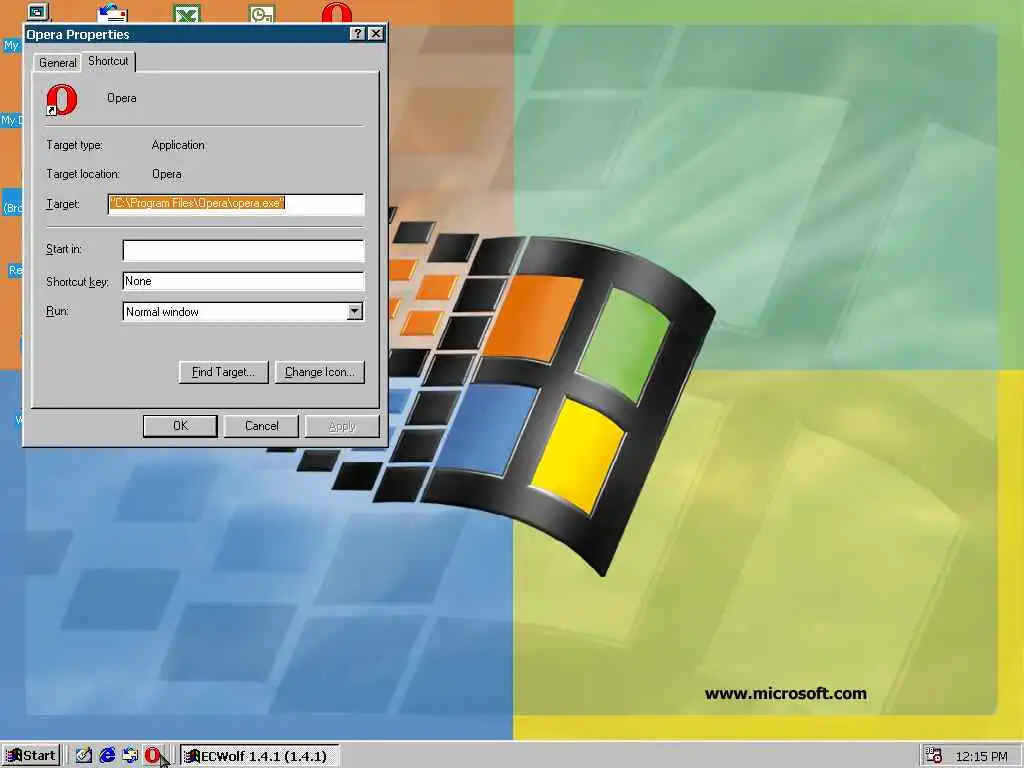1024x768 pixels.
Task: Click the Excel shortcut icon on the desktop
Action: [187, 12]
